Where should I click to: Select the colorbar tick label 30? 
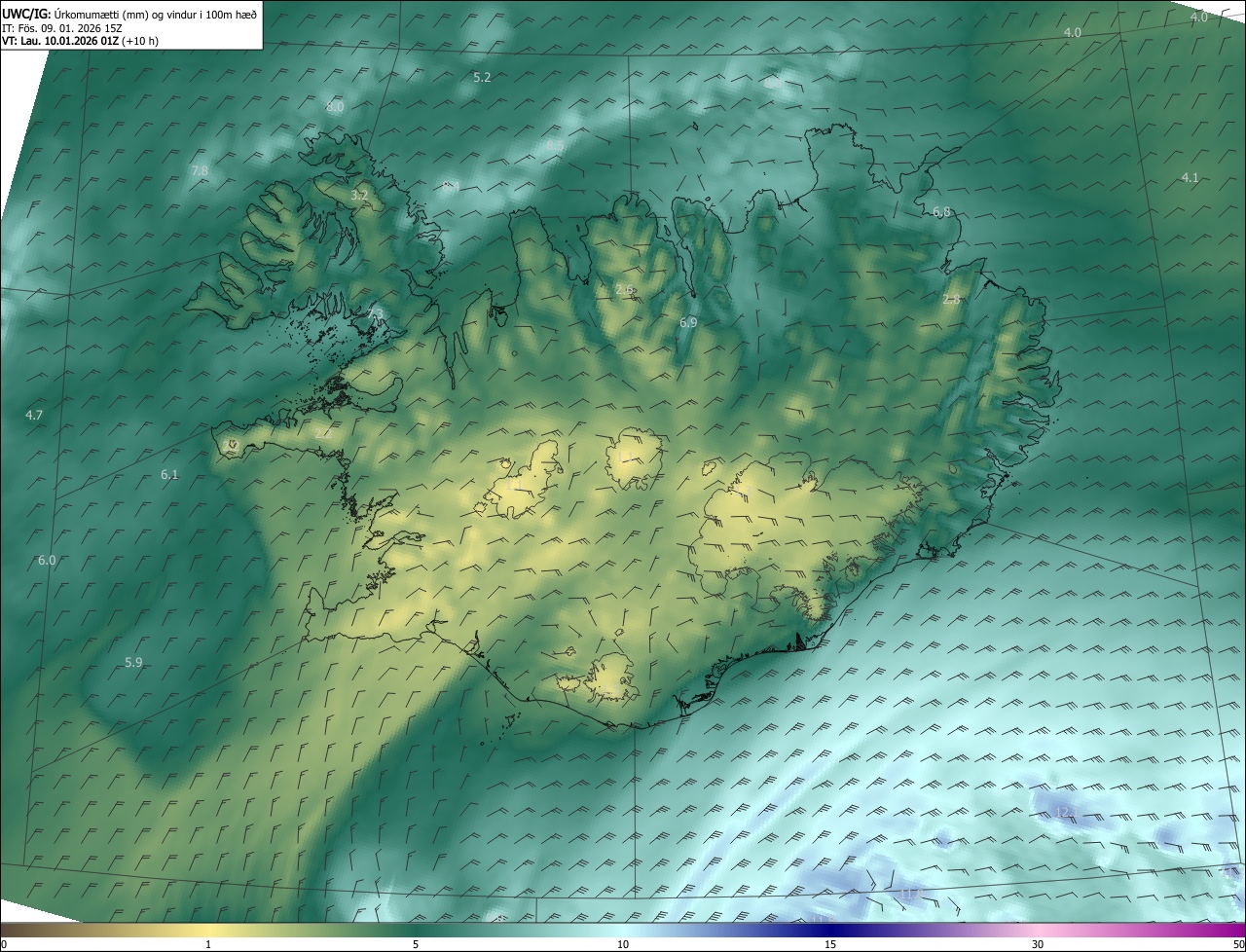point(1038,944)
